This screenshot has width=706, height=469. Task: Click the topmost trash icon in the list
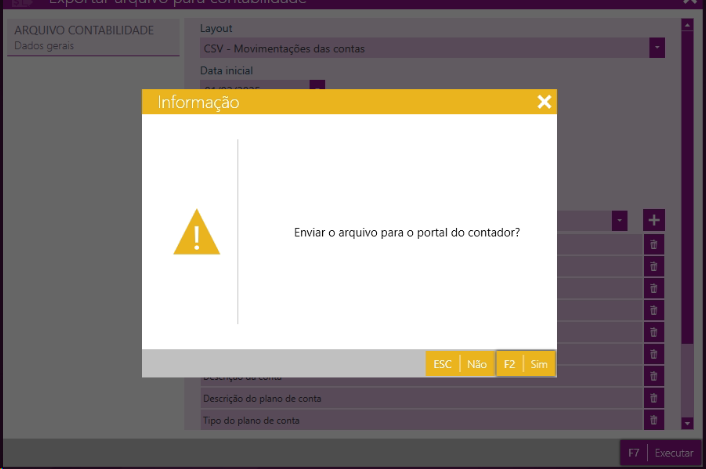tap(654, 244)
